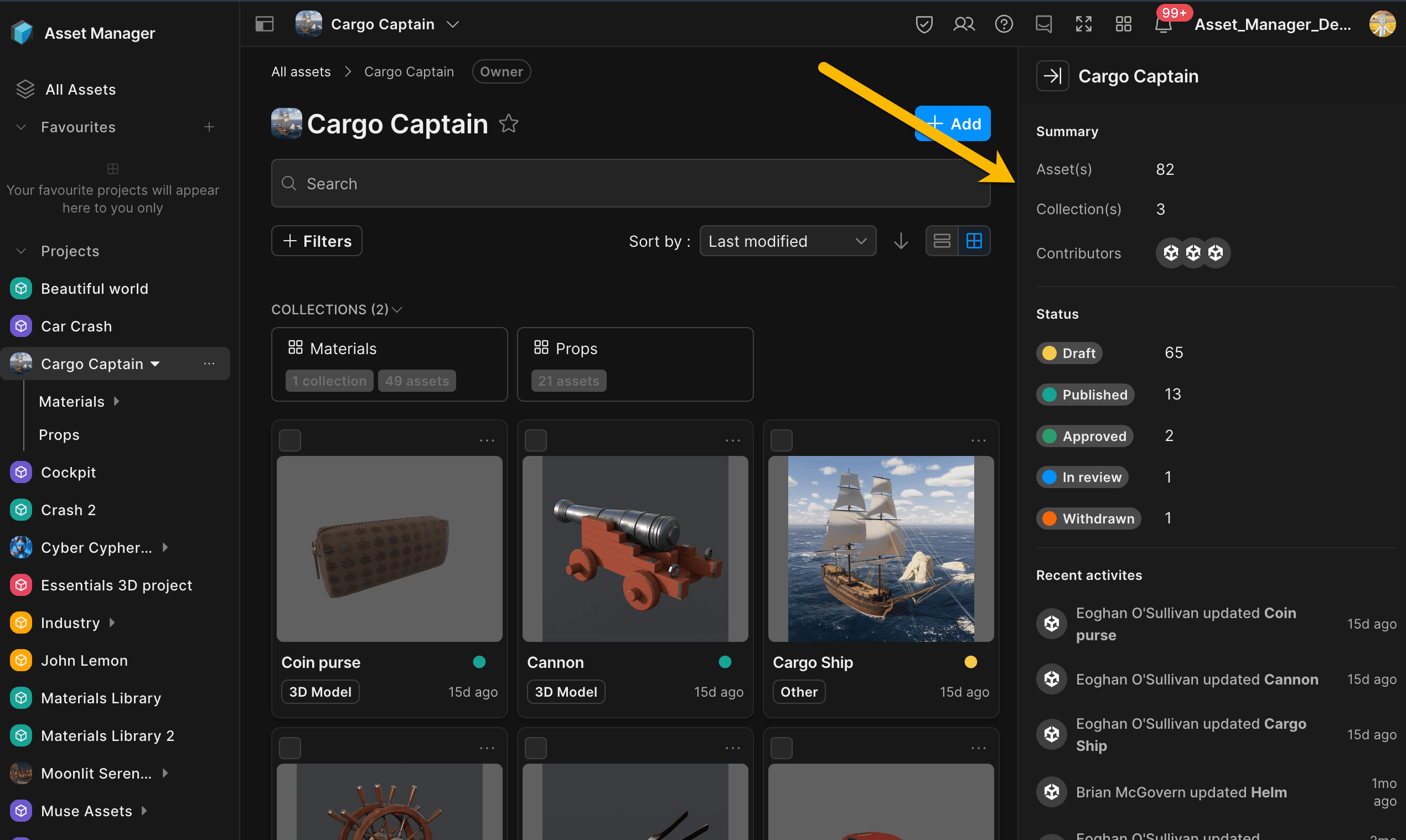Expand the Materials tree item arrow

pyautogui.click(x=117, y=401)
